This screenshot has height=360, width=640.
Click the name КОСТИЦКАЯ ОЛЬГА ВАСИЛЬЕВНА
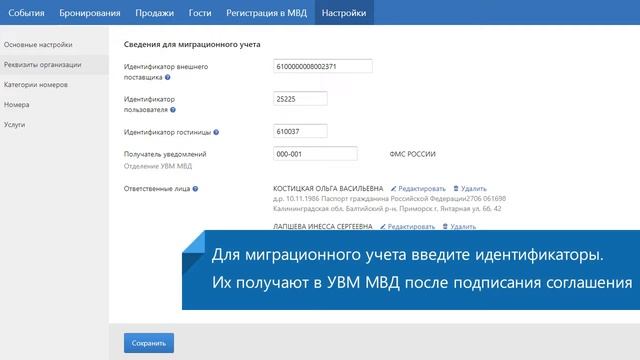328,189
